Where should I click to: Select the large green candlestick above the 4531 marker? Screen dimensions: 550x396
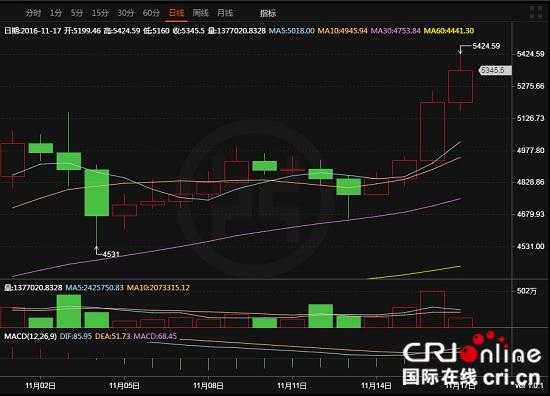tap(96, 193)
